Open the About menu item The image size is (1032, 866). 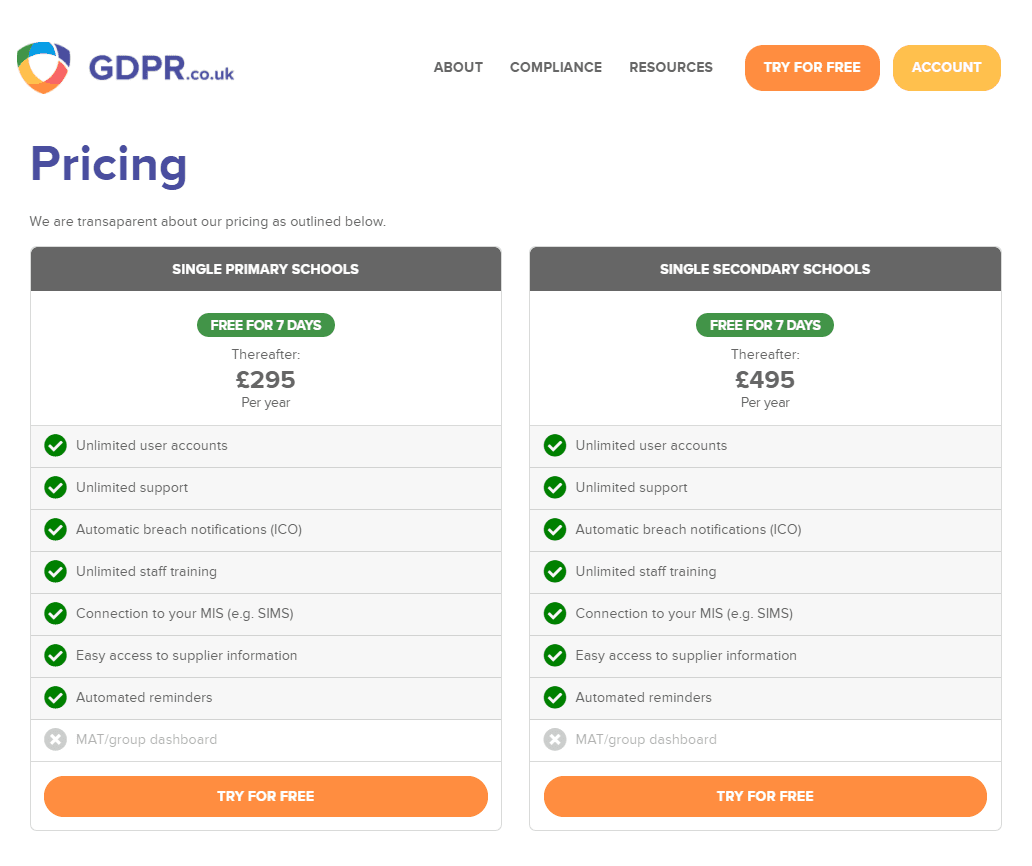pyautogui.click(x=458, y=67)
